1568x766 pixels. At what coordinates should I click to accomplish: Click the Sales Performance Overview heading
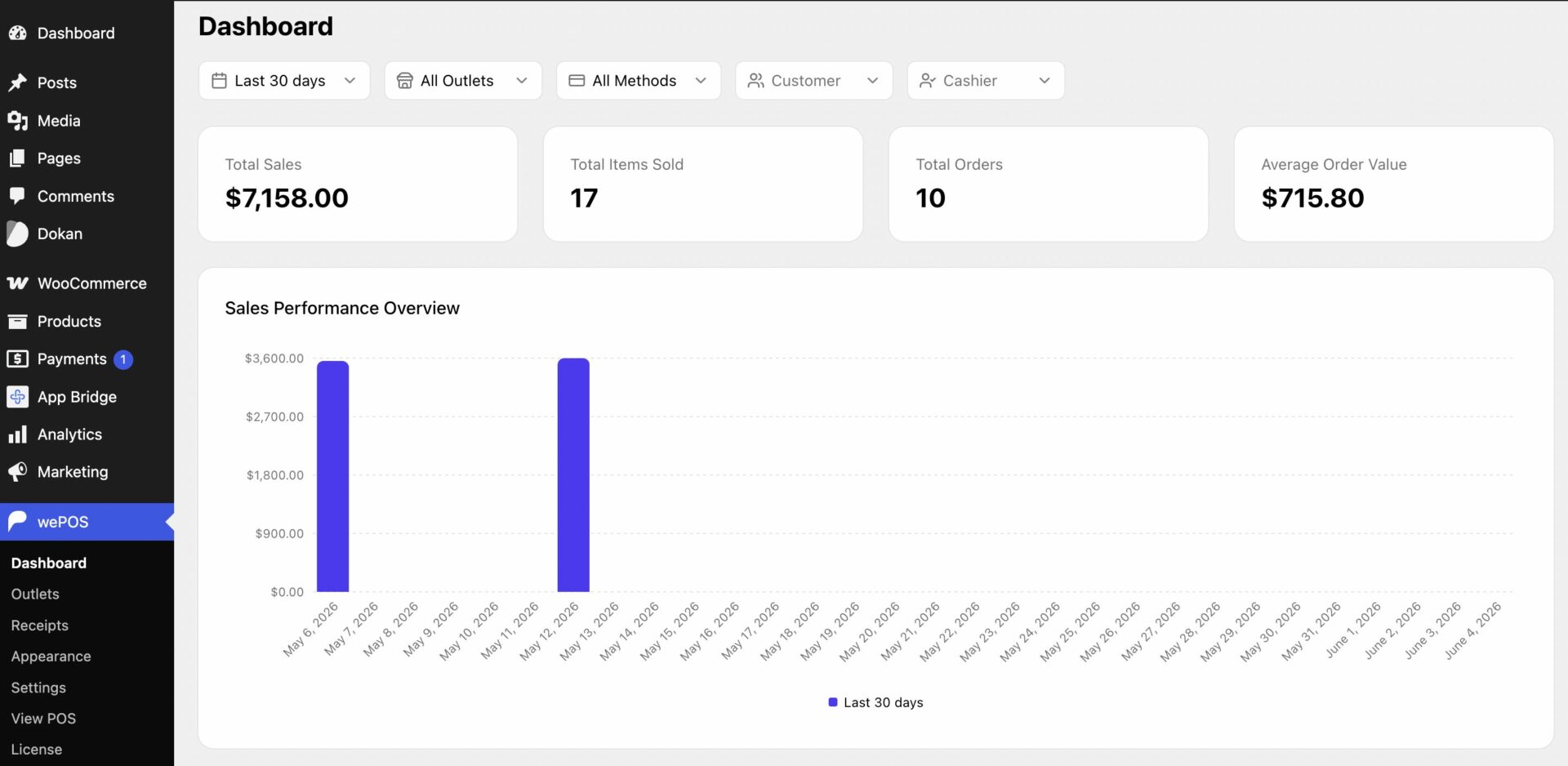pos(342,308)
